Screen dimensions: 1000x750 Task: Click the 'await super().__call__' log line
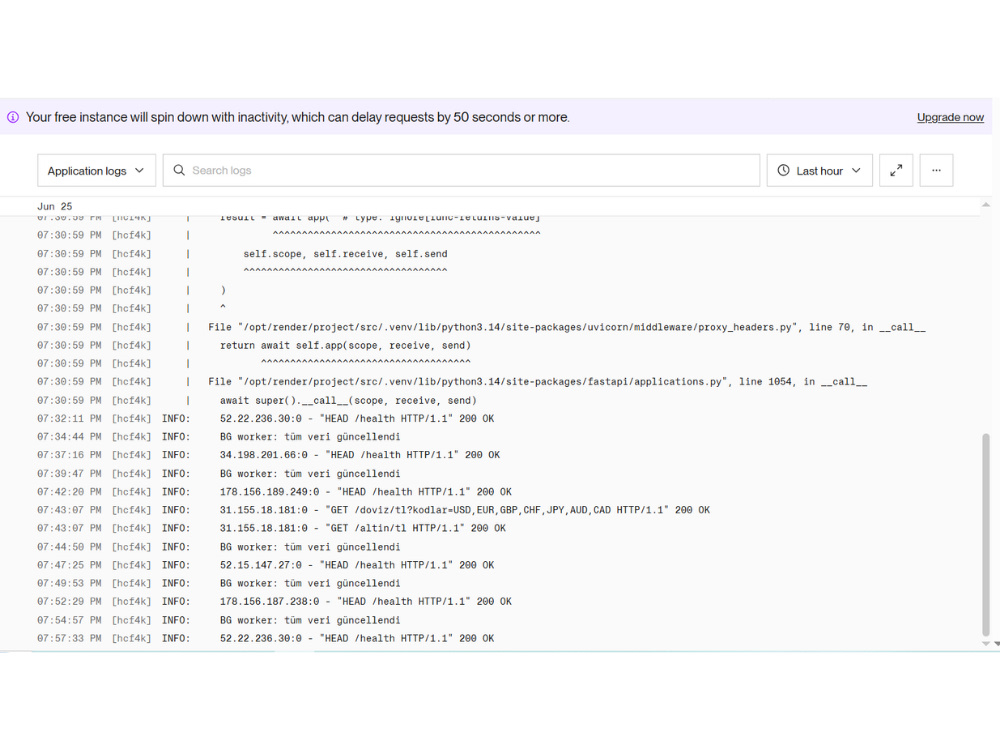click(256, 401)
